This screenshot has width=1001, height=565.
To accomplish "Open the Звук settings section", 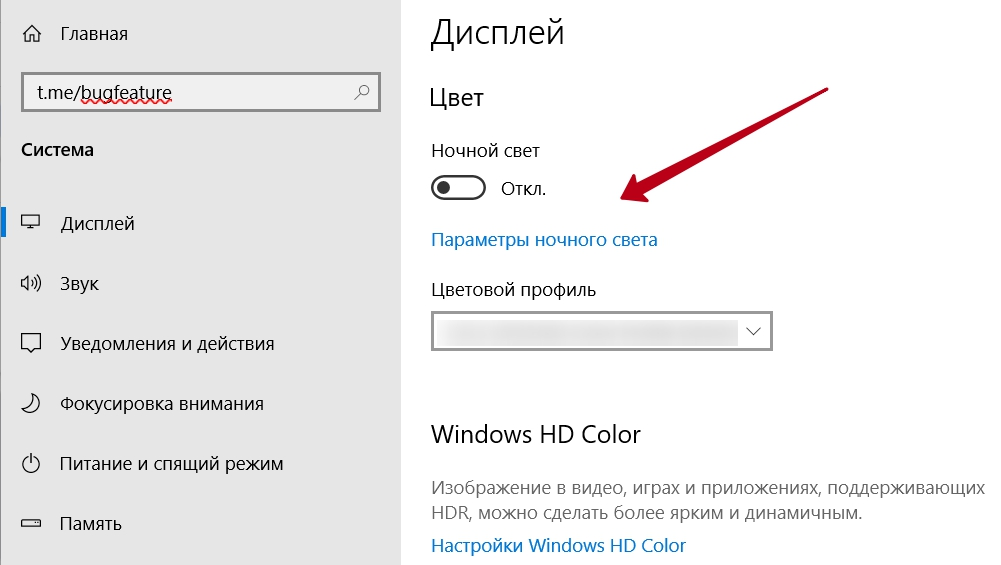I will [79, 284].
